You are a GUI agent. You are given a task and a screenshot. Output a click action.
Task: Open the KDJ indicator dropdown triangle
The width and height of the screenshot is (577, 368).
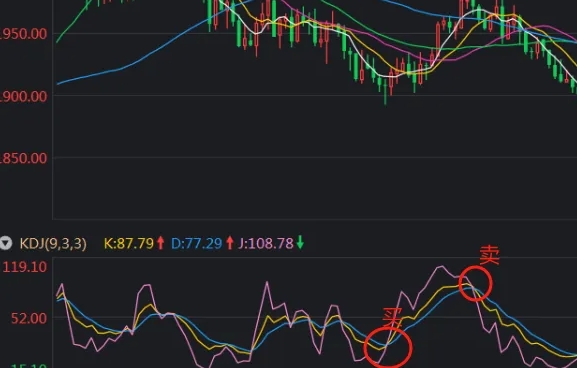pyautogui.click(x=5, y=243)
